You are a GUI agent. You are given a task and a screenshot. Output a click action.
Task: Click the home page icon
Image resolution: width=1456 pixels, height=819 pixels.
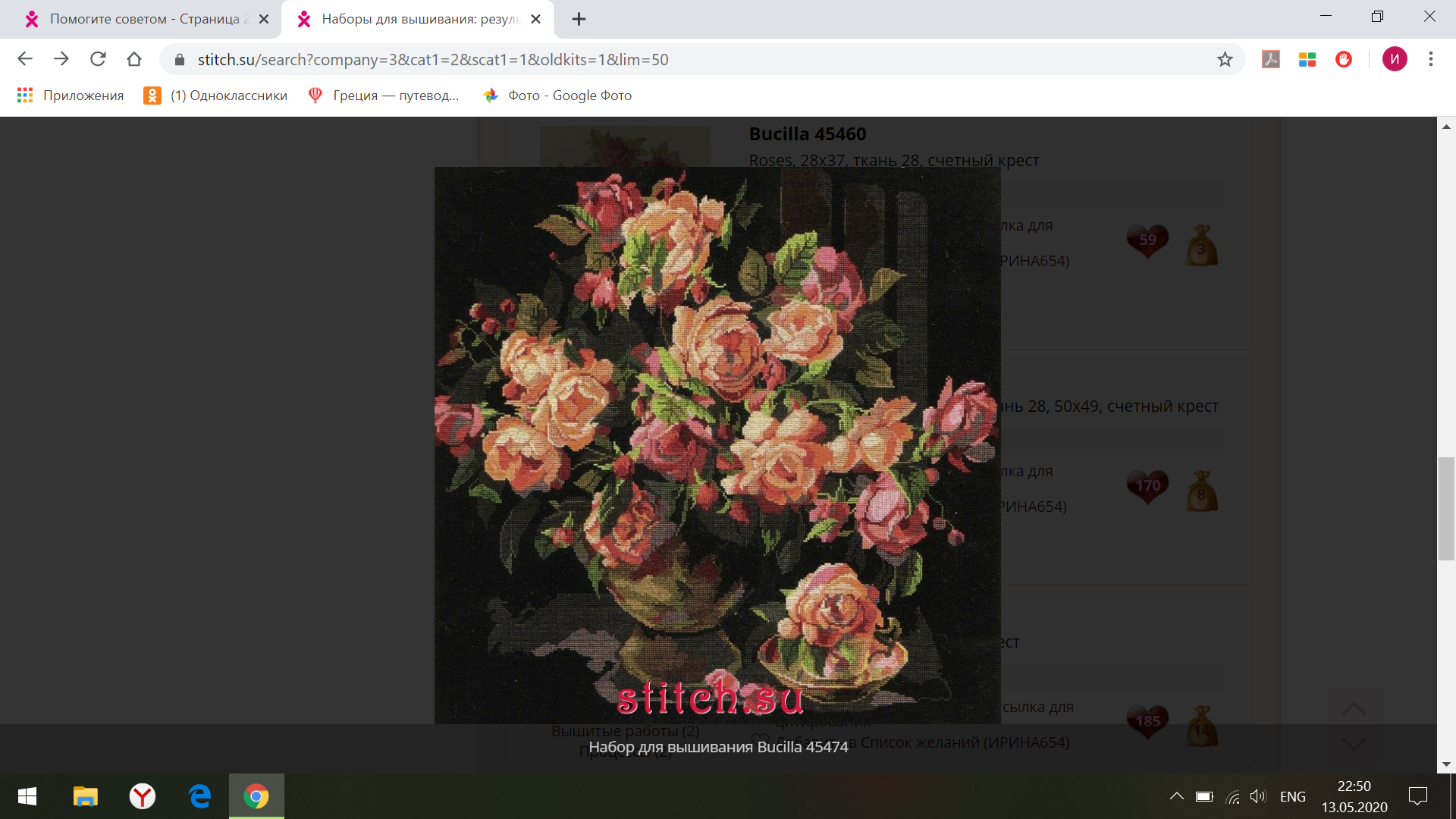(134, 59)
